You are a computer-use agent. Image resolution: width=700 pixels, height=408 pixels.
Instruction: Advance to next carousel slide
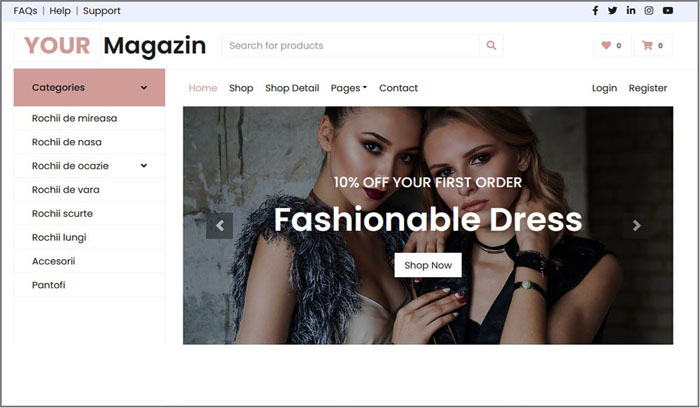point(637,225)
